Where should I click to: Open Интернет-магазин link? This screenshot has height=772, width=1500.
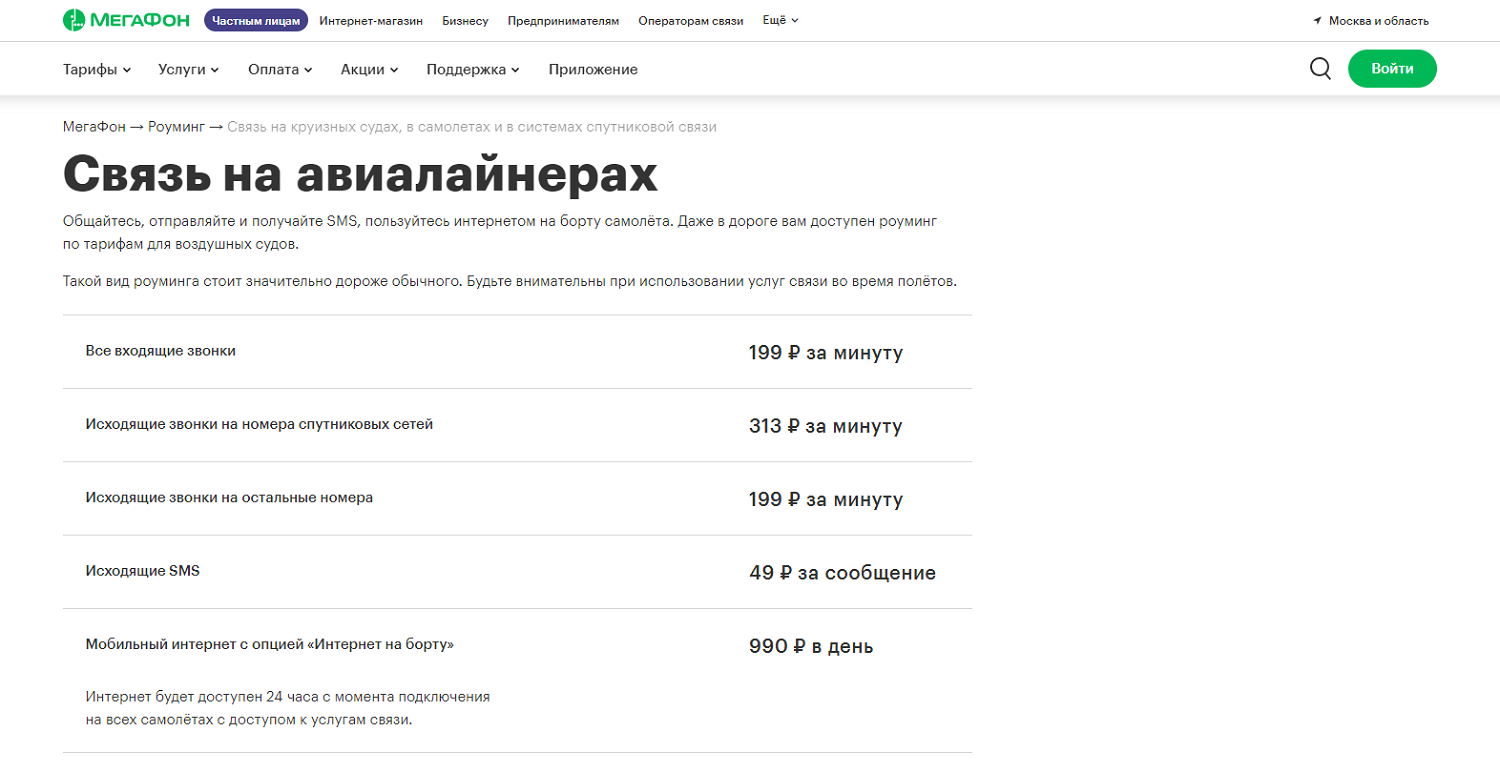click(371, 20)
